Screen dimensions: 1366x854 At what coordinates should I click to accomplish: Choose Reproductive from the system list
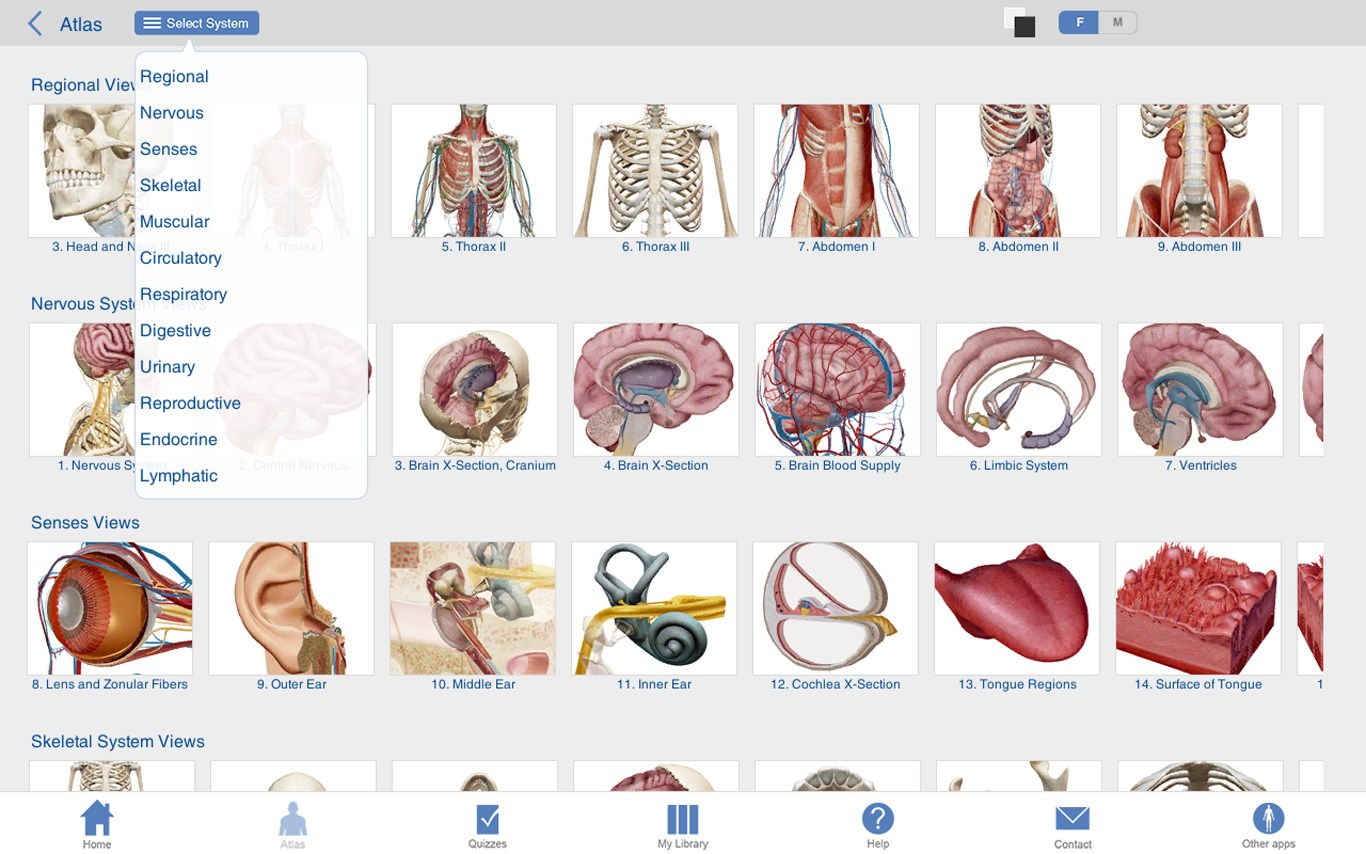(191, 403)
